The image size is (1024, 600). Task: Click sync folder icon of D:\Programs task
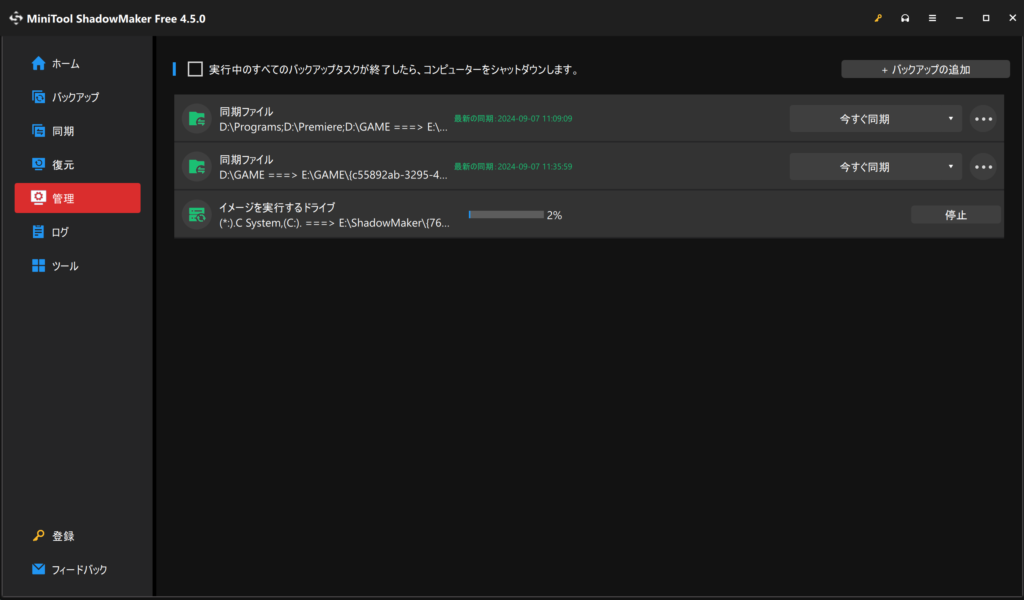pos(197,119)
